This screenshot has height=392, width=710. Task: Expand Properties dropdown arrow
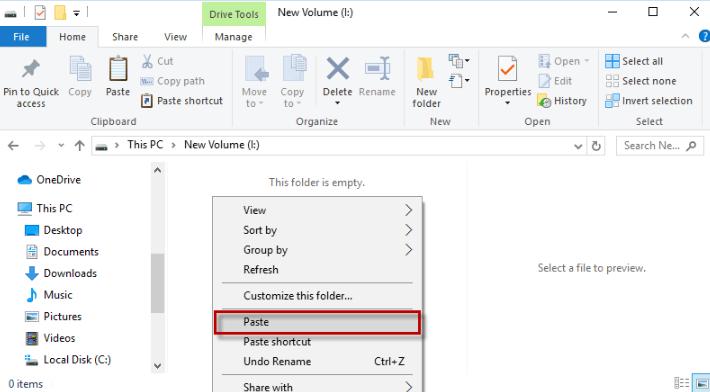click(508, 103)
